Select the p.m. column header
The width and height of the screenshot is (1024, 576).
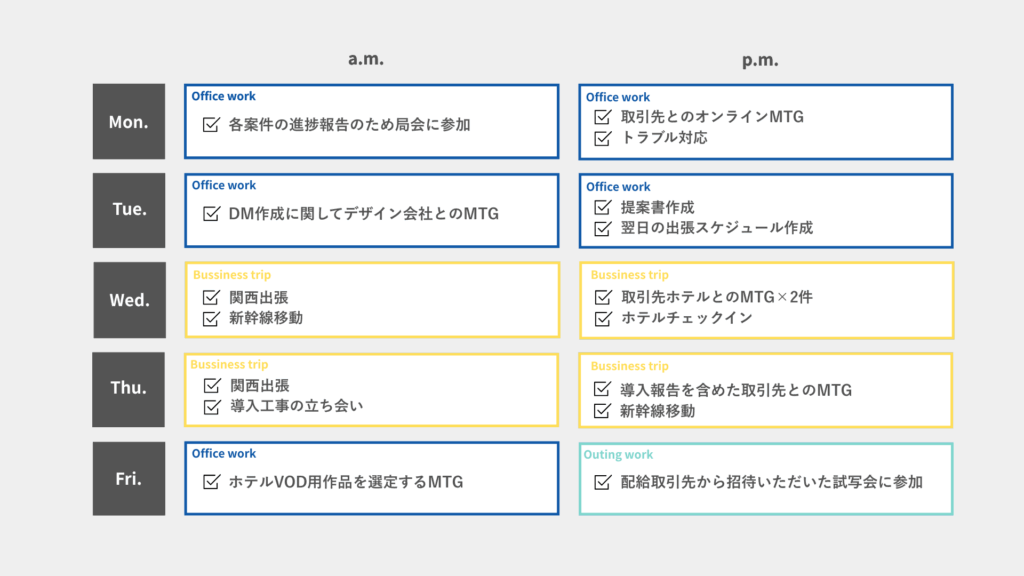coord(760,61)
